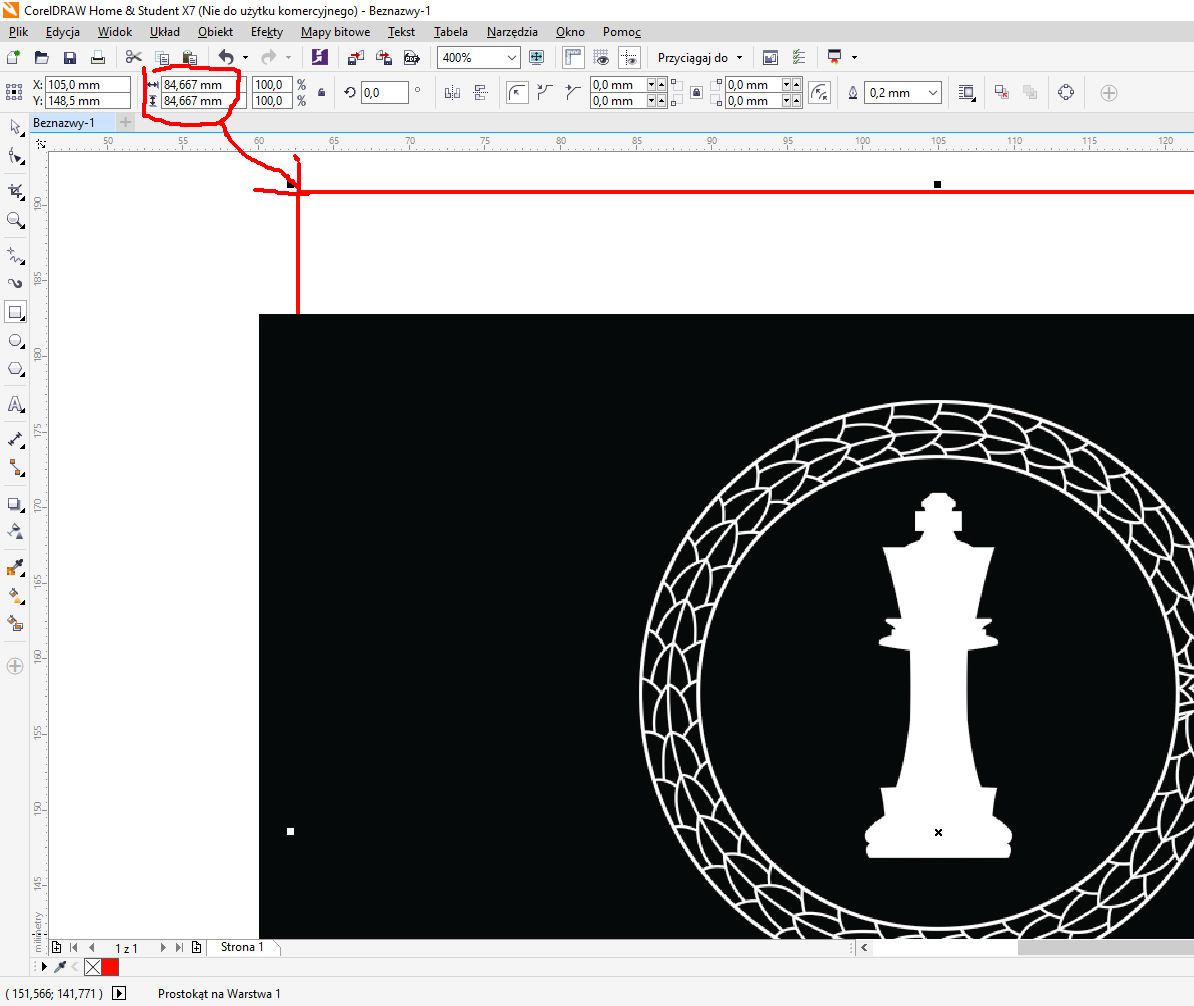Viewport: 1194px width, 1006px height.
Task: Toggle show guidelines button
Action: [629, 58]
